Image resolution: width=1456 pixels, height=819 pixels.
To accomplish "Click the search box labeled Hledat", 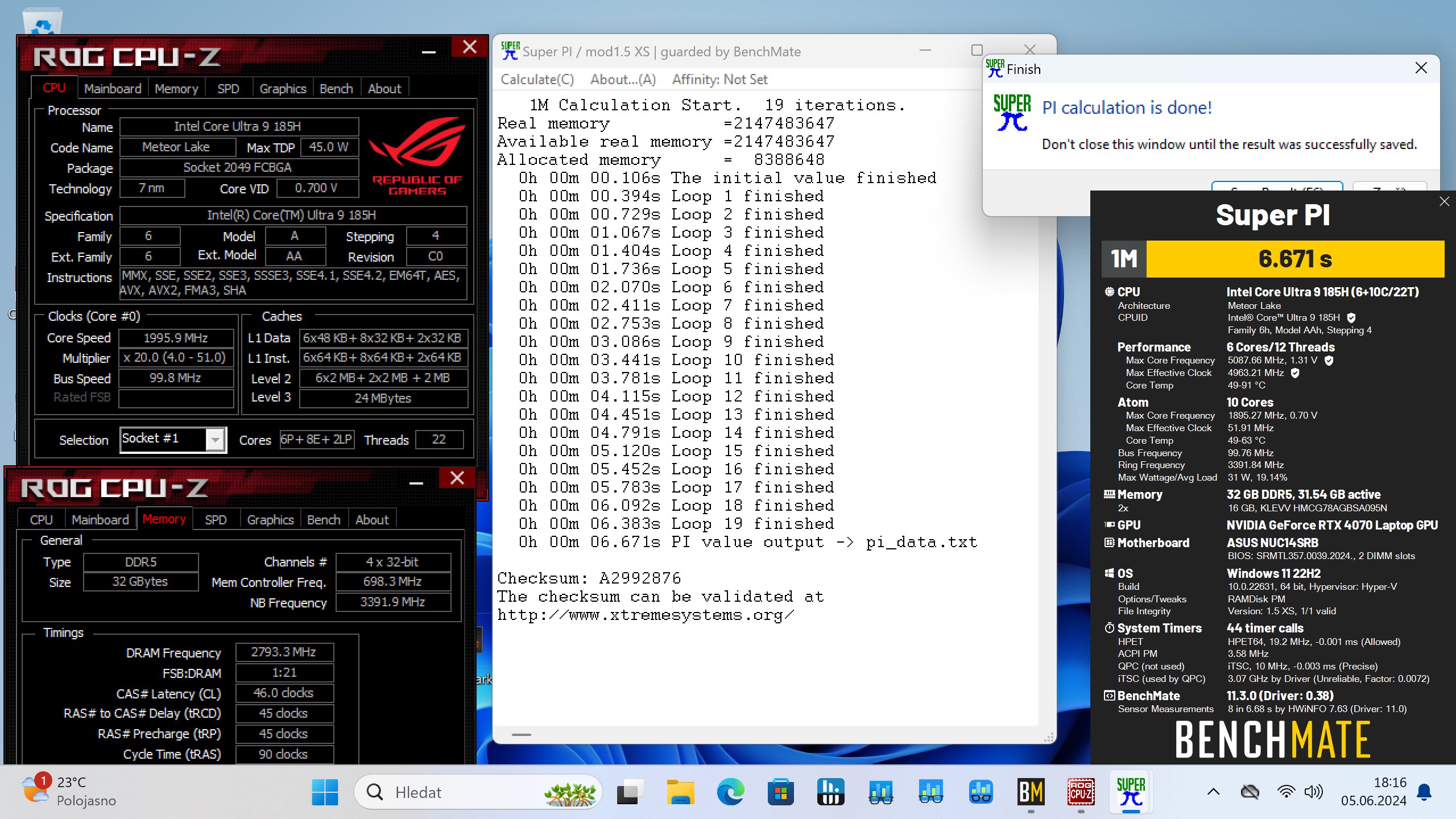I will [x=478, y=792].
